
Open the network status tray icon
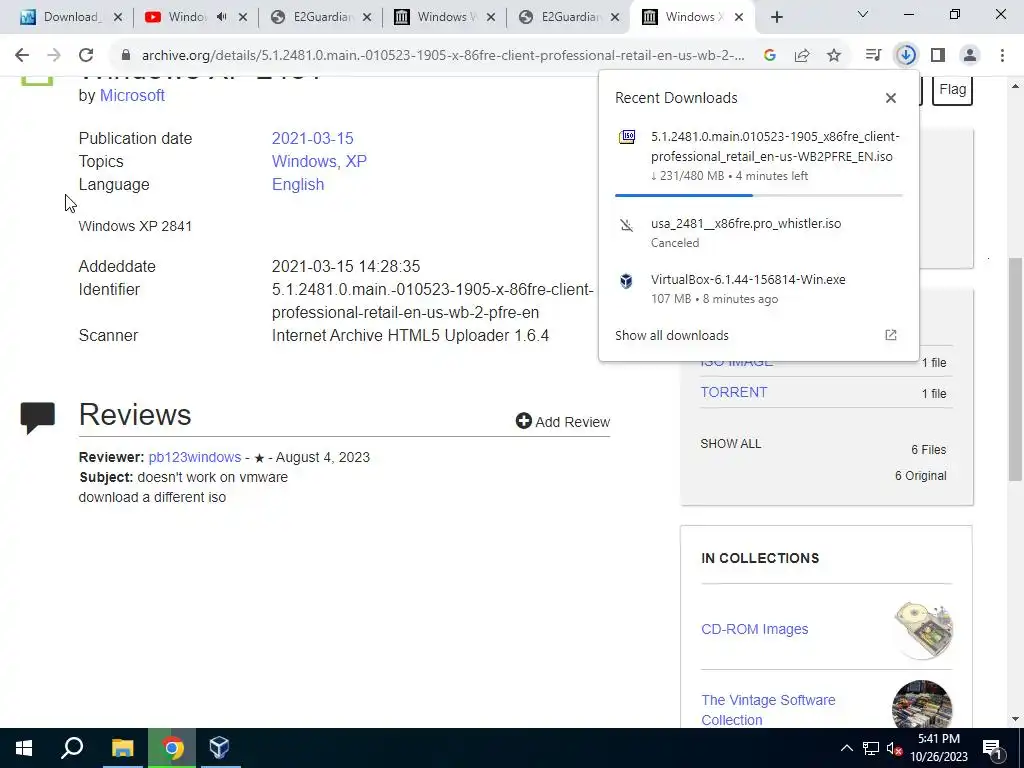(x=871, y=748)
